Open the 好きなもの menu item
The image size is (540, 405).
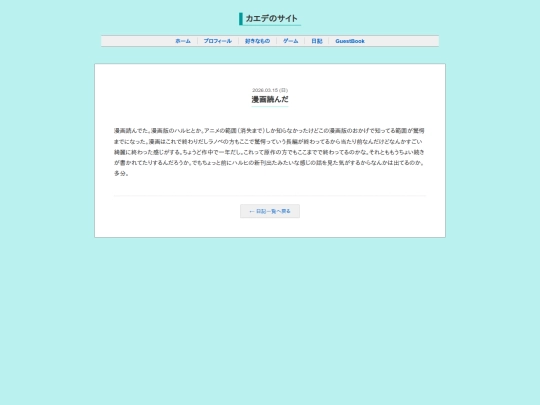tap(257, 41)
